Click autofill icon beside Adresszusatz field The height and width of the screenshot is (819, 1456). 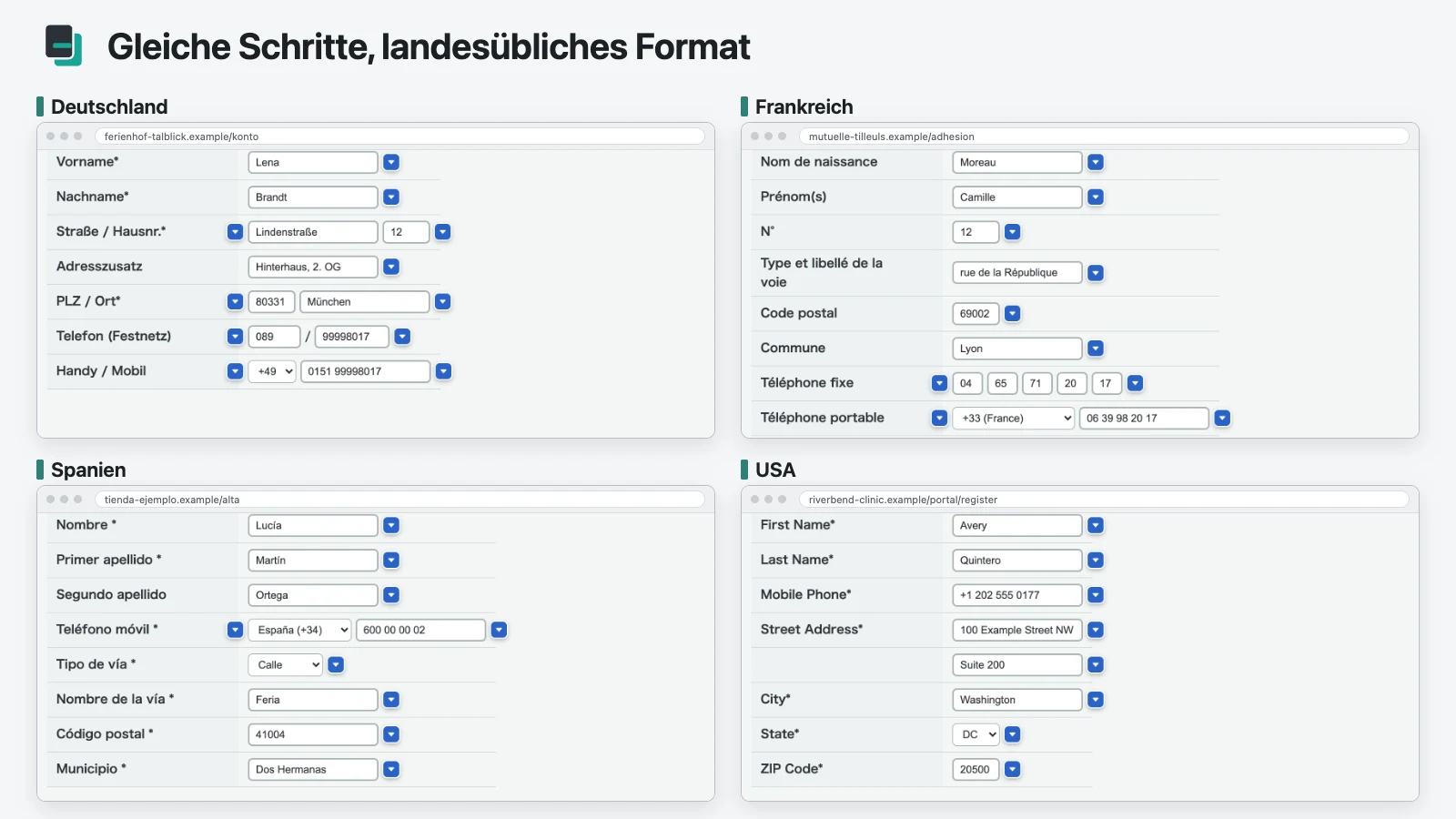point(391,267)
